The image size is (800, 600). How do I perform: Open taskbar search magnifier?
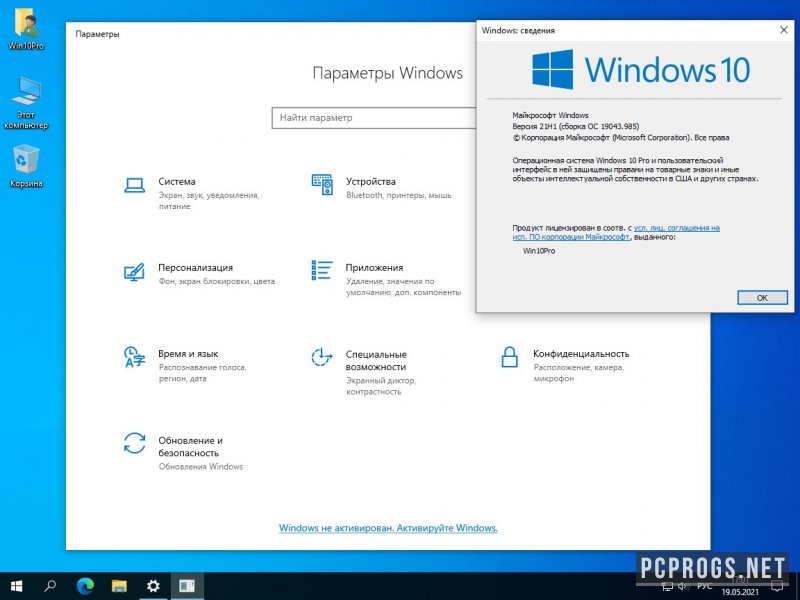(x=50, y=586)
